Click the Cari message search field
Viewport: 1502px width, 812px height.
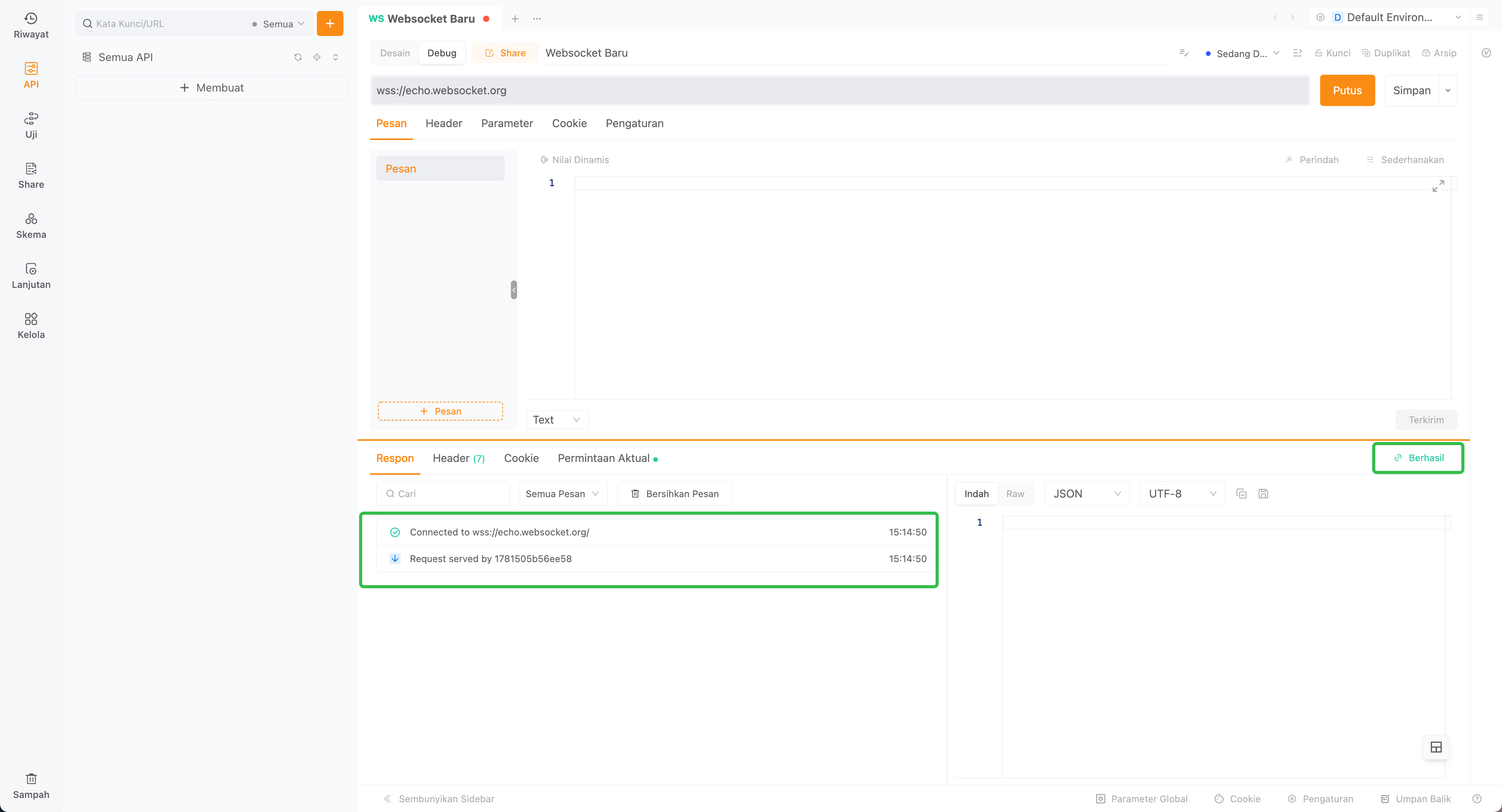pyautogui.click(x=442, y=494)
